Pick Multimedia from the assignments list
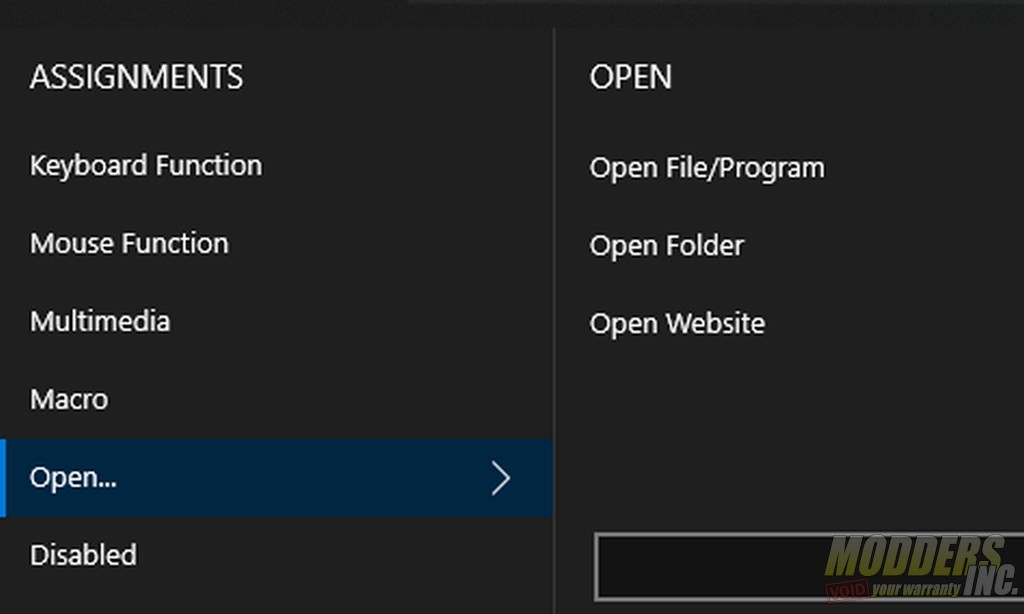1024x614 pixels. (x=100, y=321)
